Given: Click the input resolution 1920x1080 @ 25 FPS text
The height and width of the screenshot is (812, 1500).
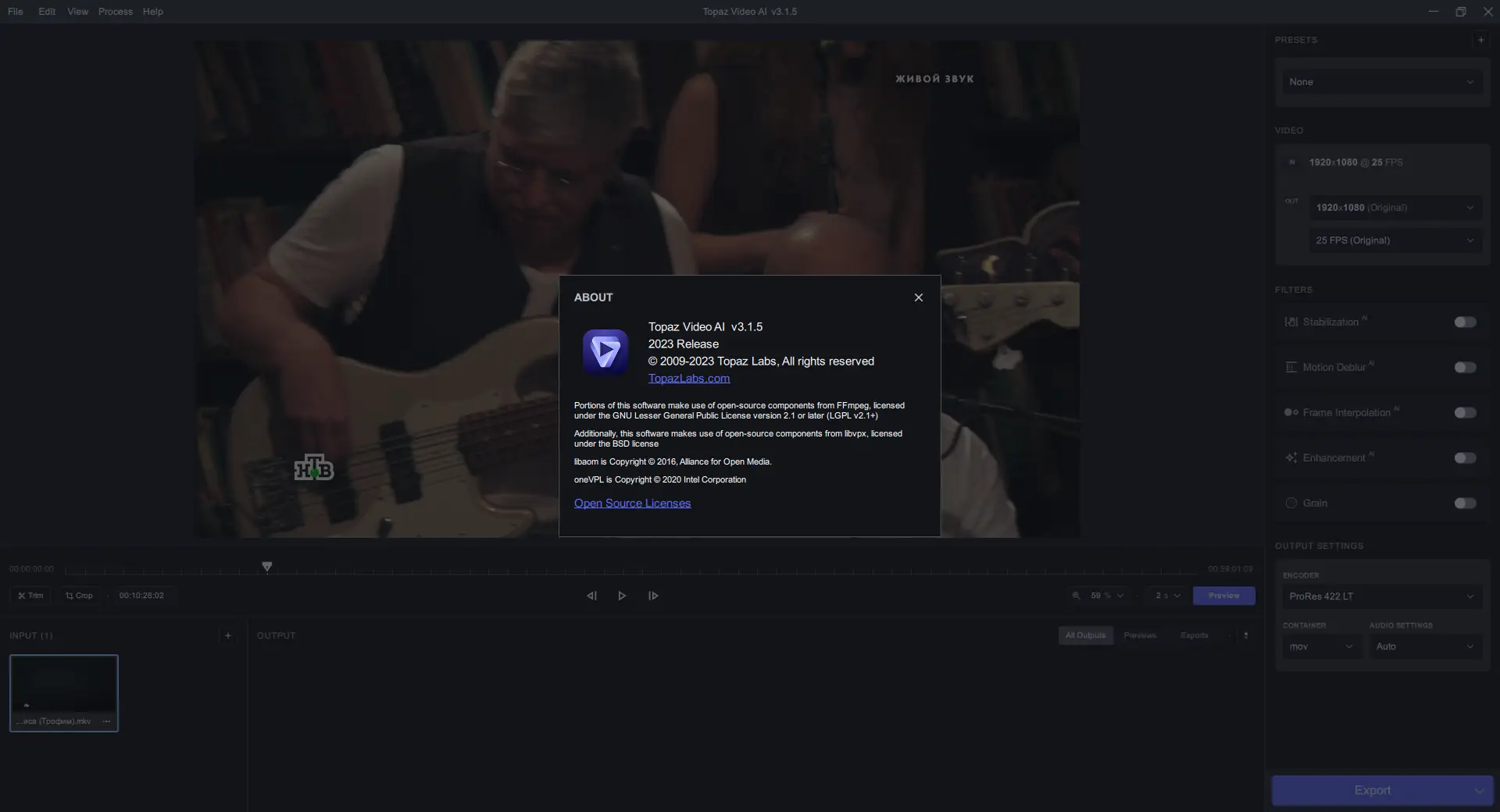Looking at the screenshot, I should 1356,162.
